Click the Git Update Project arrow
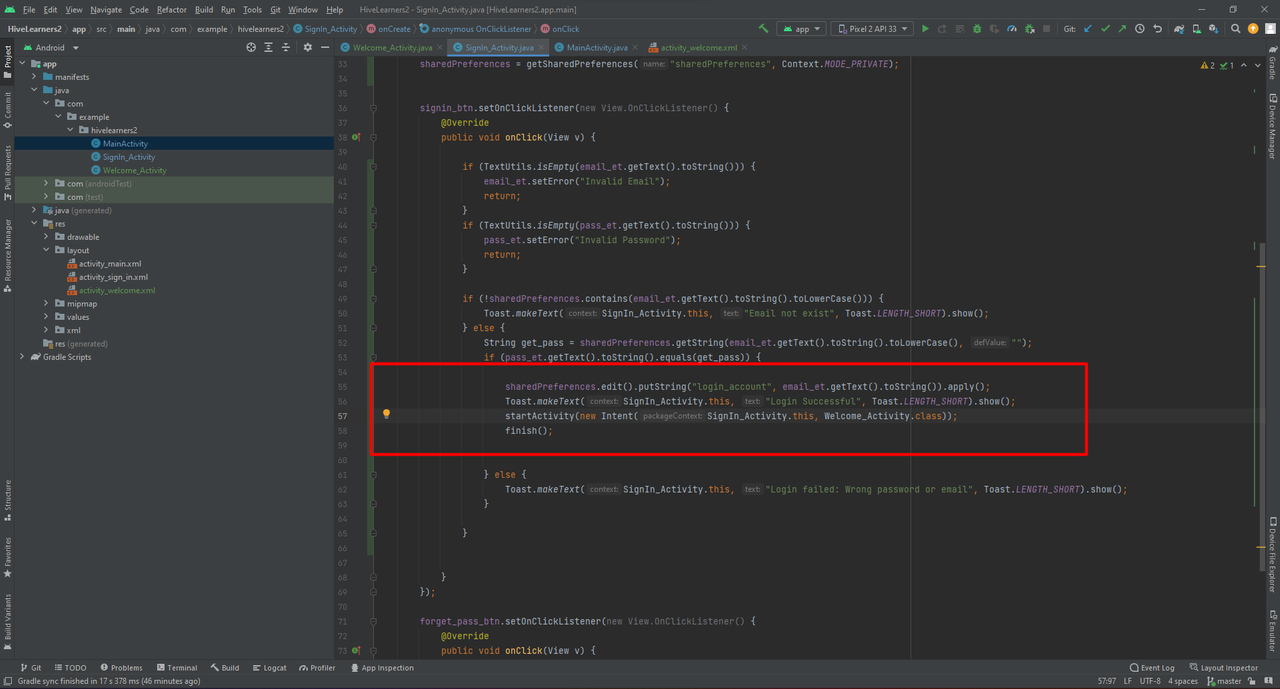Screen dimensions: 1280x689 tap(1088, 29)
